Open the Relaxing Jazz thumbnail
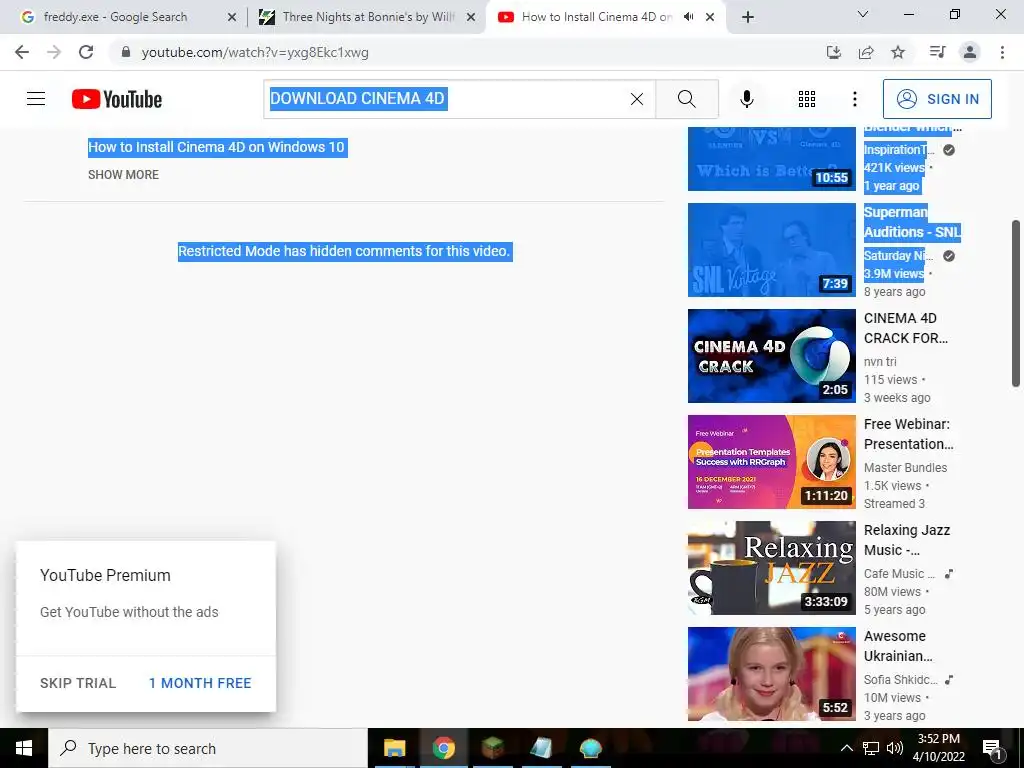1024x768 pixels. point(771,568)
